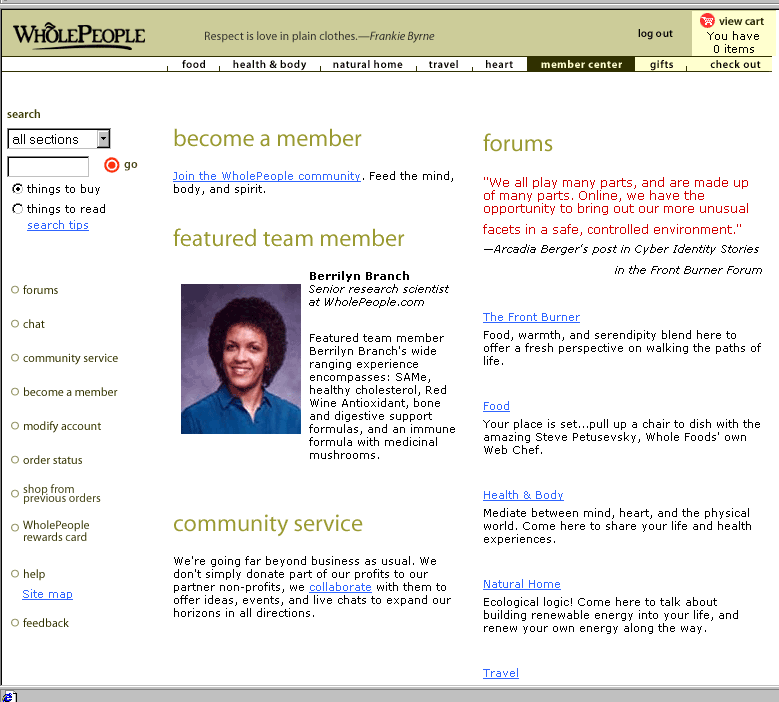Click the WholePeople logo
The width and height of the screenshot is (779, 702).
pyautogui.click(x=79, y=36)
